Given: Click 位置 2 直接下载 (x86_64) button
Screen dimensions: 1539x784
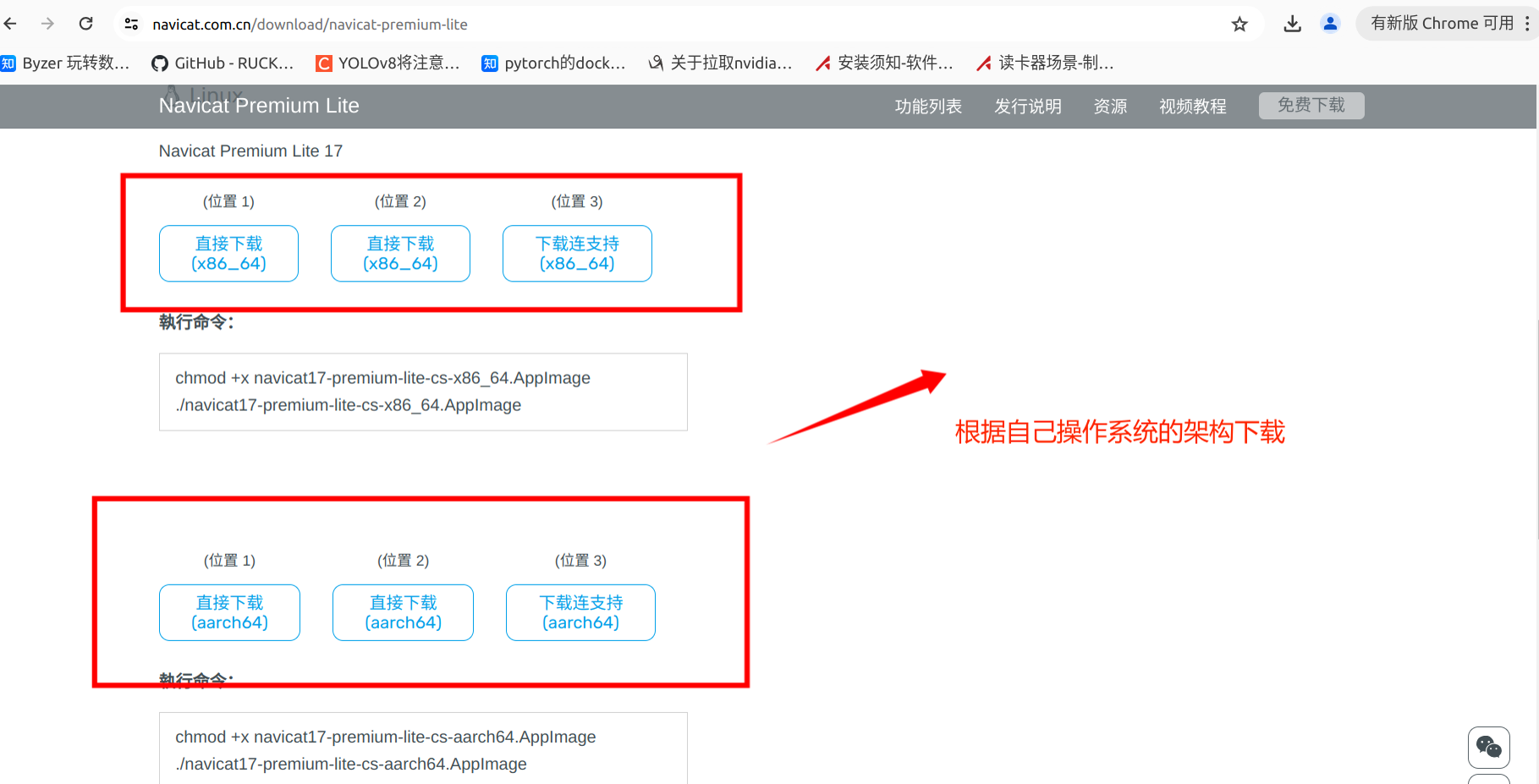Looking at the screenshot, I should [400, 253].
